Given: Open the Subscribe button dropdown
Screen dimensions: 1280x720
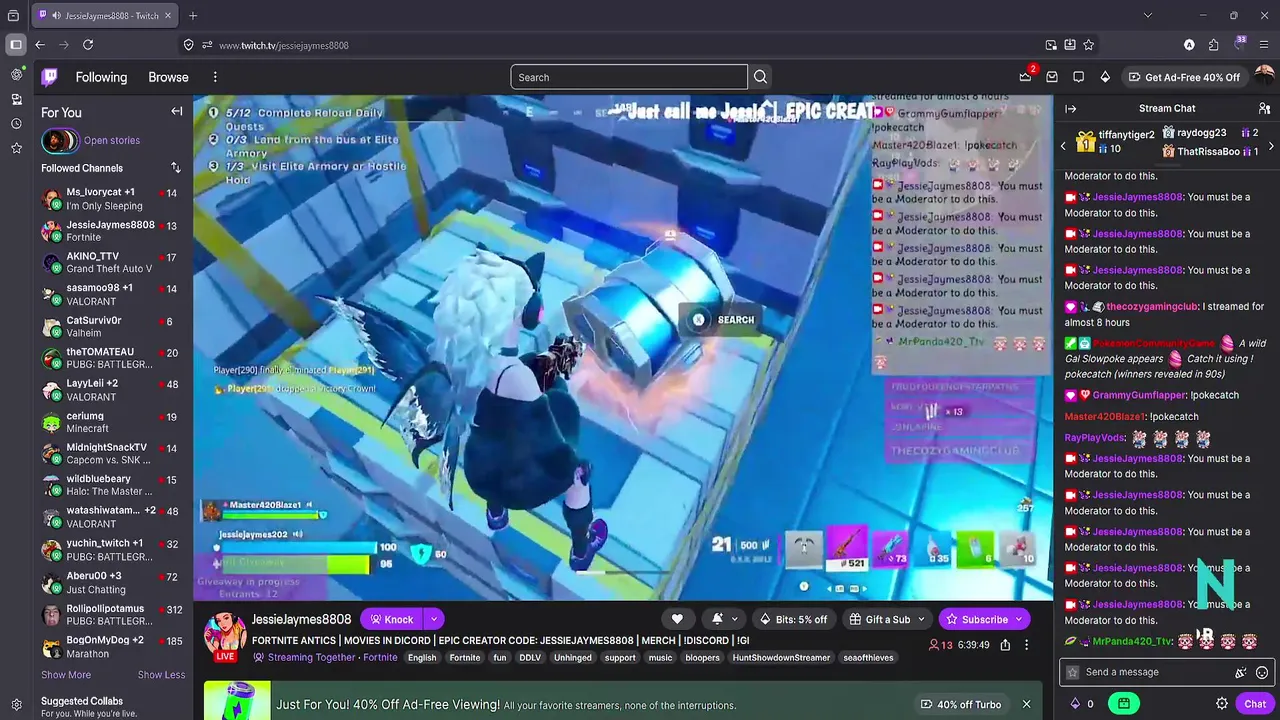Looking at the screenshot, I should 1020,619.
